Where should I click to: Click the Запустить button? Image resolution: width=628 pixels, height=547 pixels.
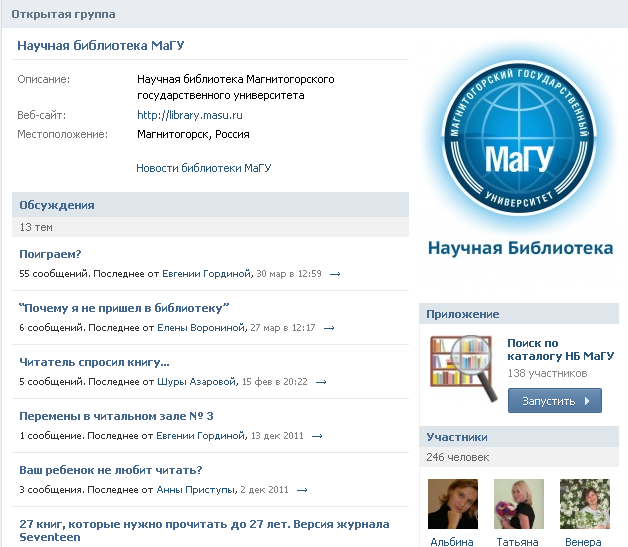[555, 400]
